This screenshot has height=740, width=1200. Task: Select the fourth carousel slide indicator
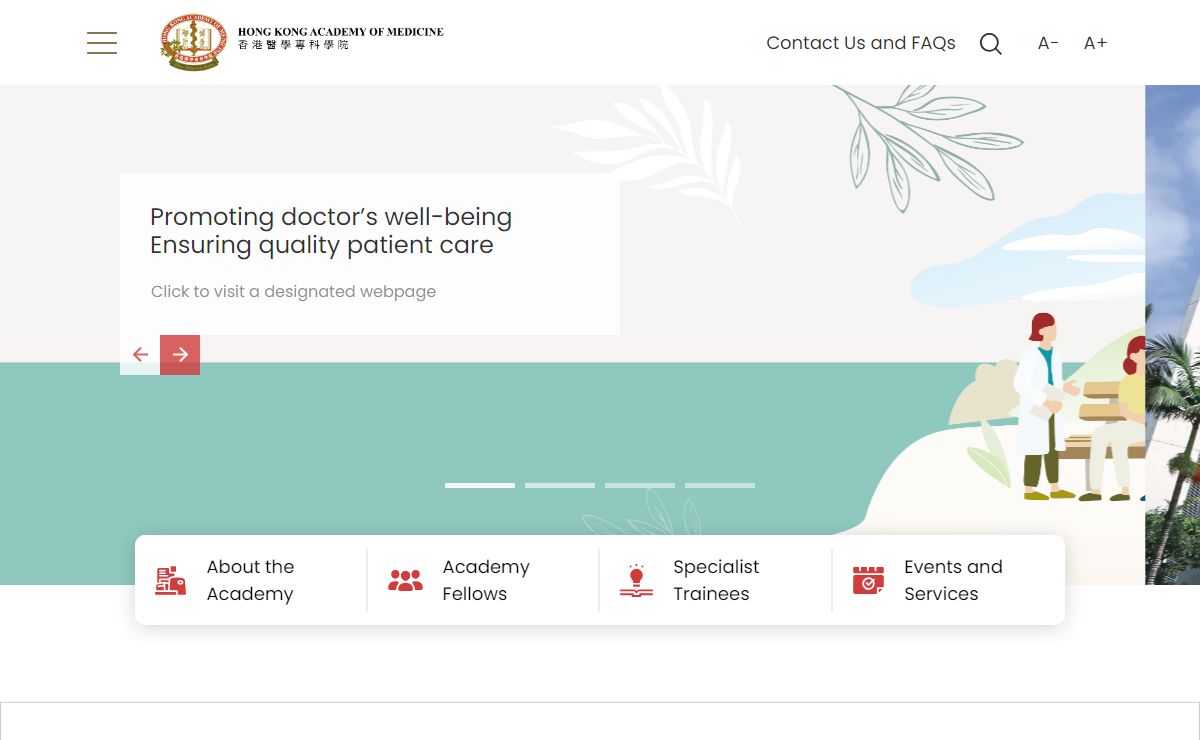(x=720, y=485)
